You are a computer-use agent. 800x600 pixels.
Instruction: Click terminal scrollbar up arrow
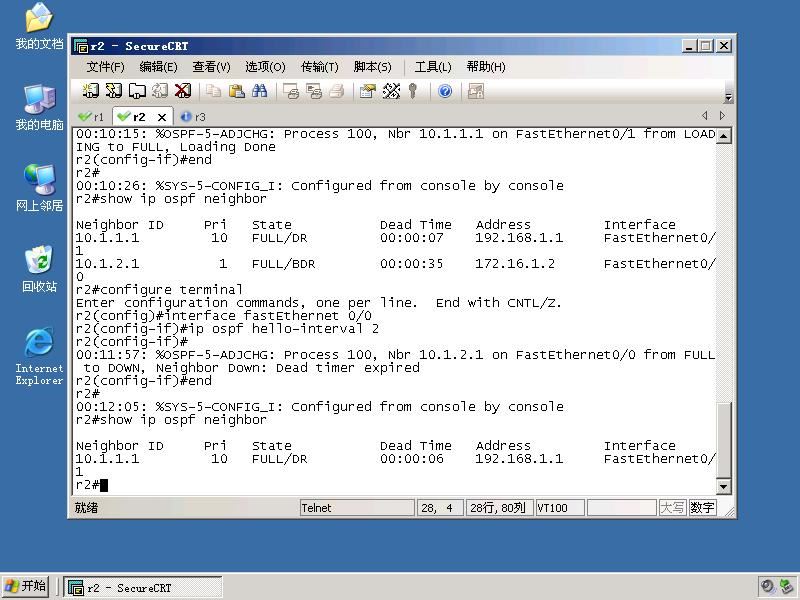[723, 136]
